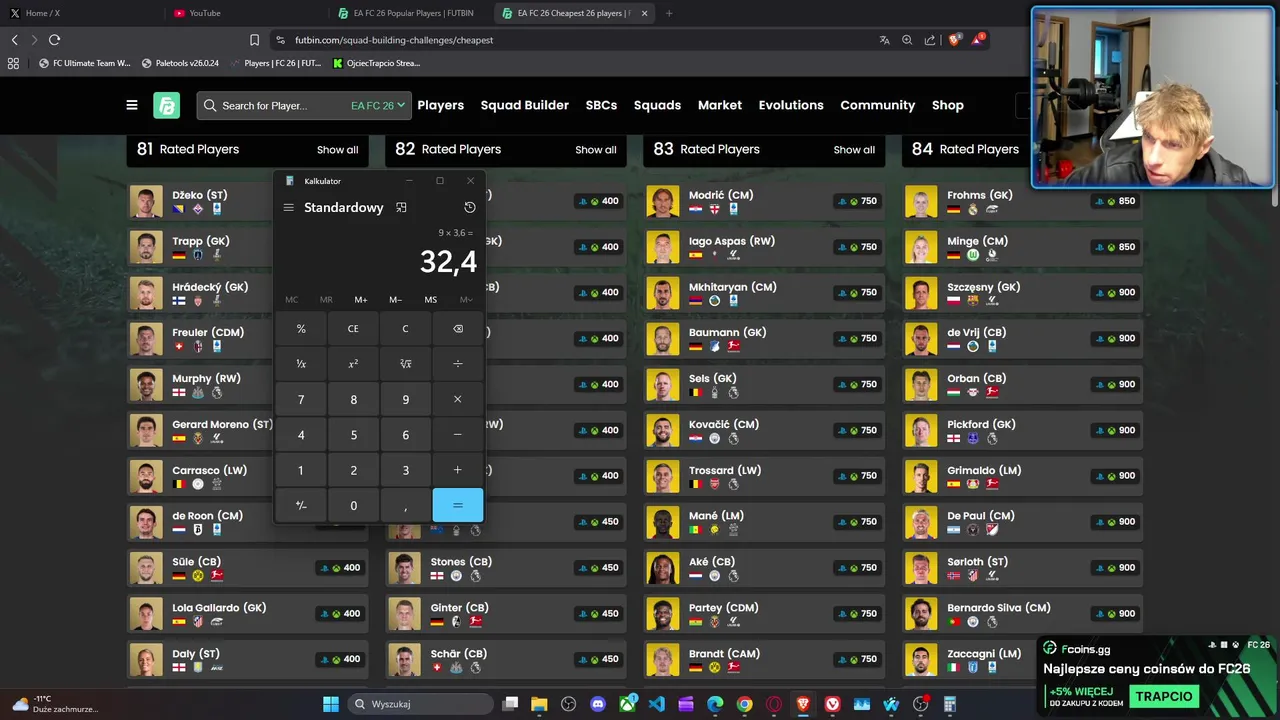Viewport: 1280px width, 720px height.
Task: Open the Squads menu item
Action: coord(657,105)
